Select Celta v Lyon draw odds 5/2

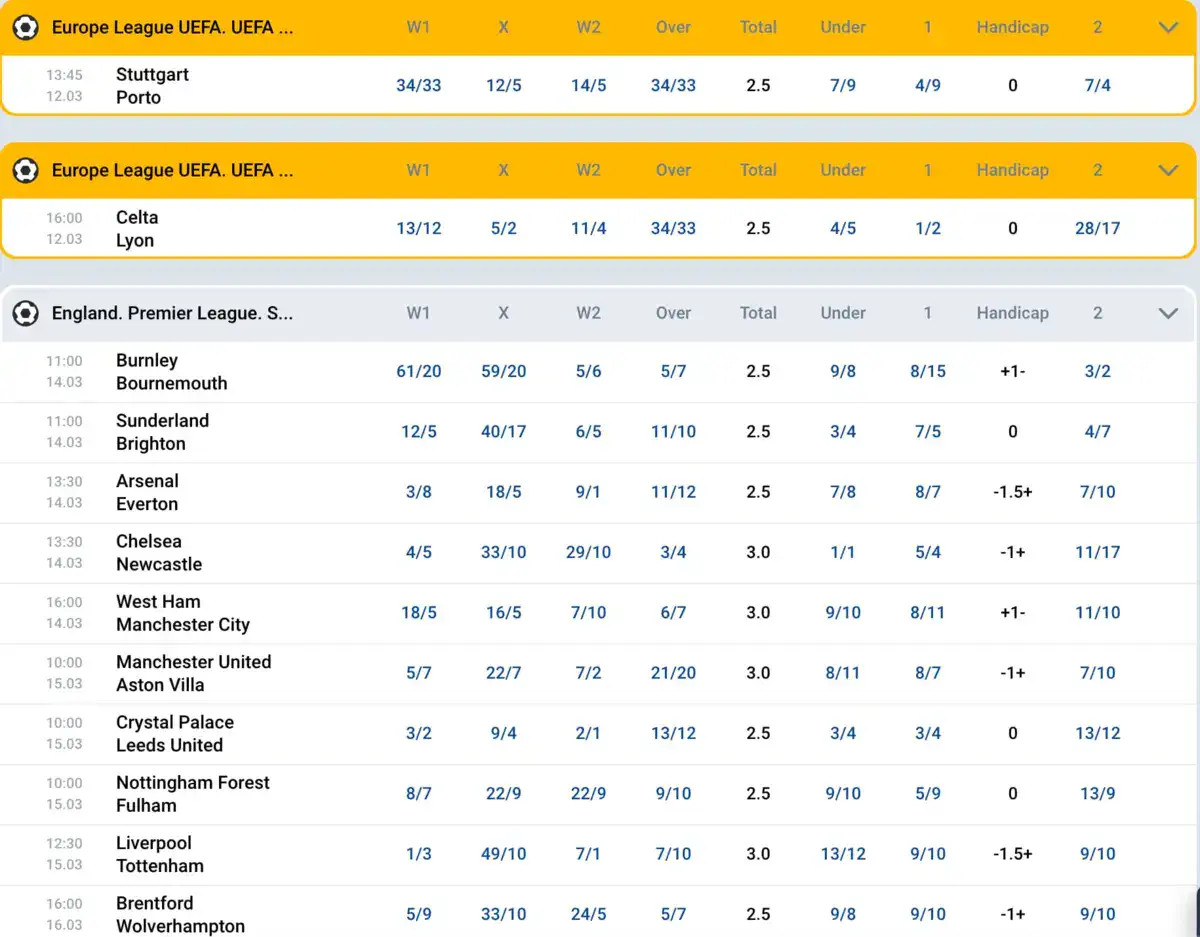click(x=503, y=228)
